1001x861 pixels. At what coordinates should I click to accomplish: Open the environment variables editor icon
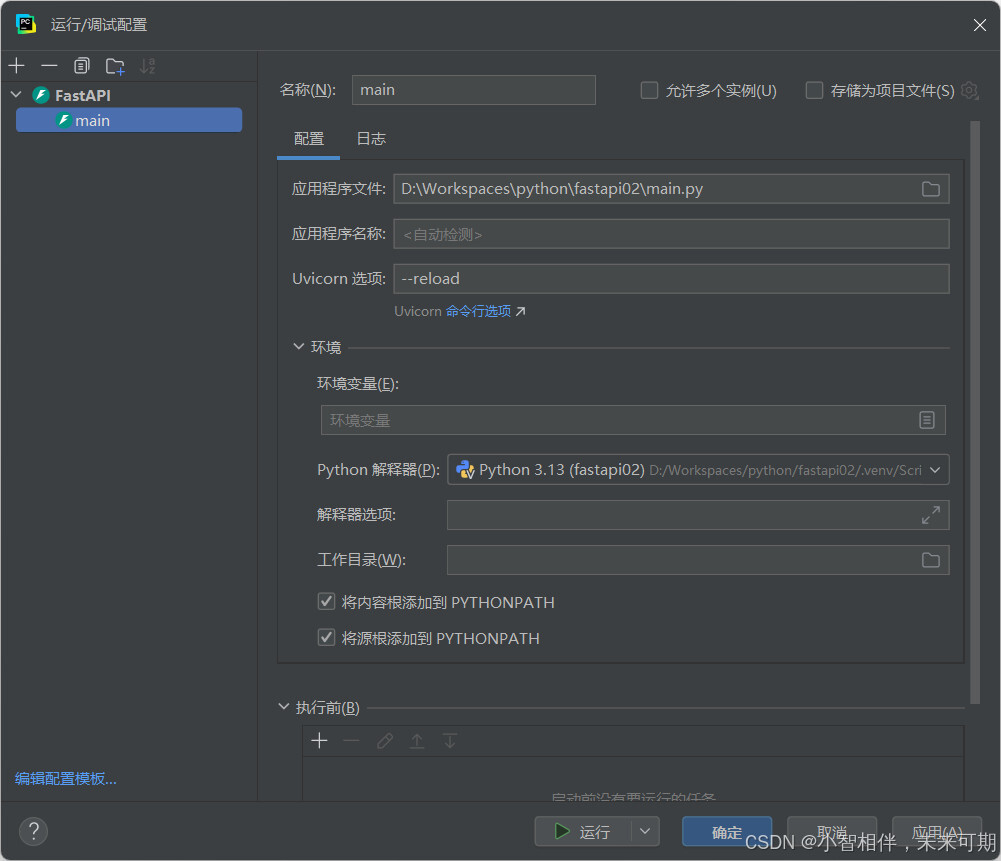[926, 420]
